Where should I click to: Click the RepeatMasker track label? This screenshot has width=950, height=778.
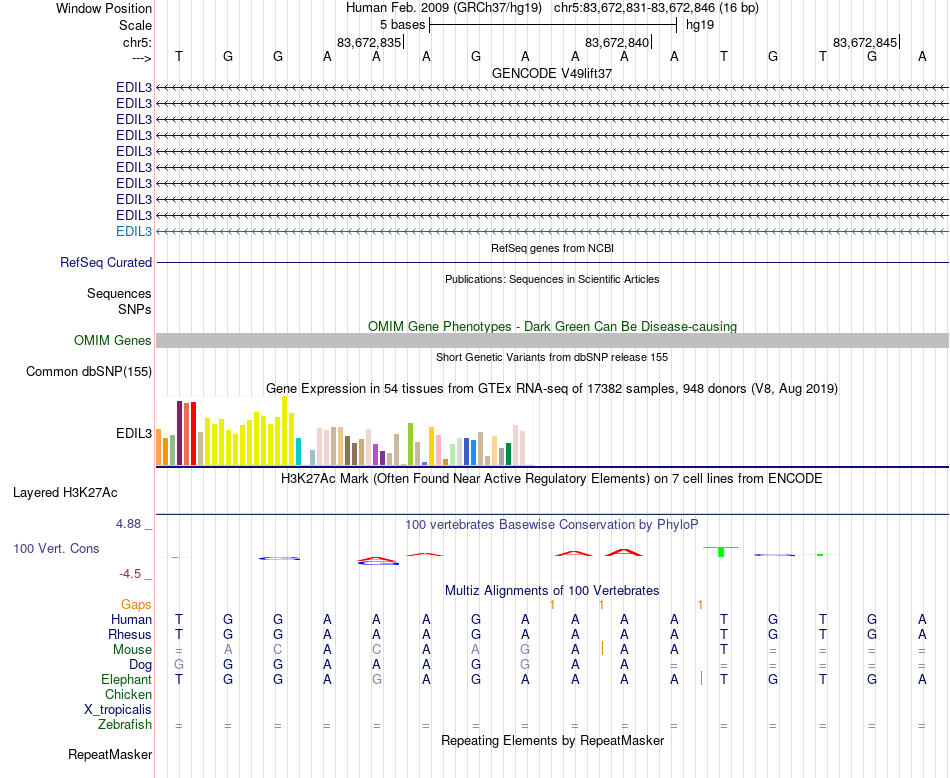coord(110,755)
